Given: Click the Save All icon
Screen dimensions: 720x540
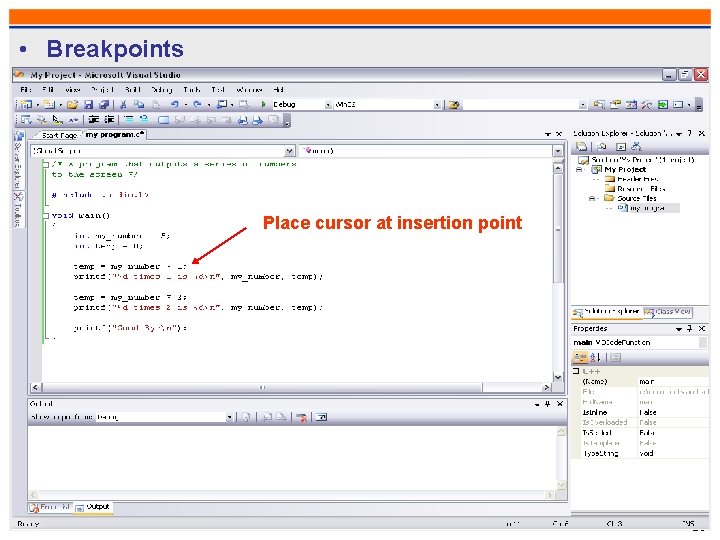Looking at the screenshot, I should click(104, 105).
